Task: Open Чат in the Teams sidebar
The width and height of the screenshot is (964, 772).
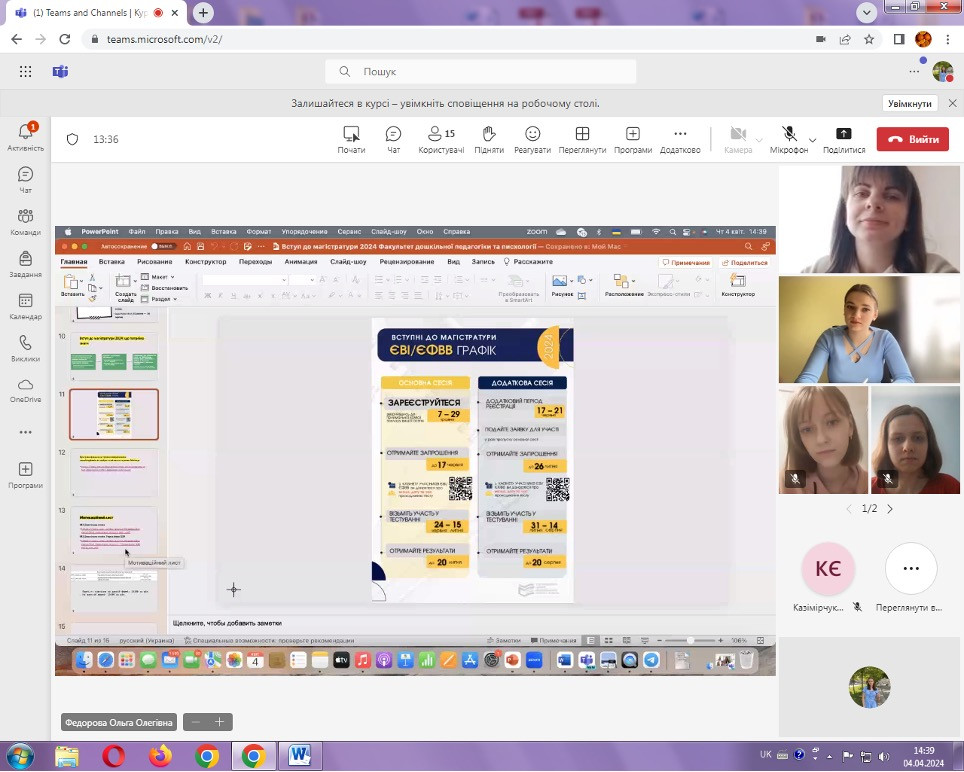Action: pos(25,179)
